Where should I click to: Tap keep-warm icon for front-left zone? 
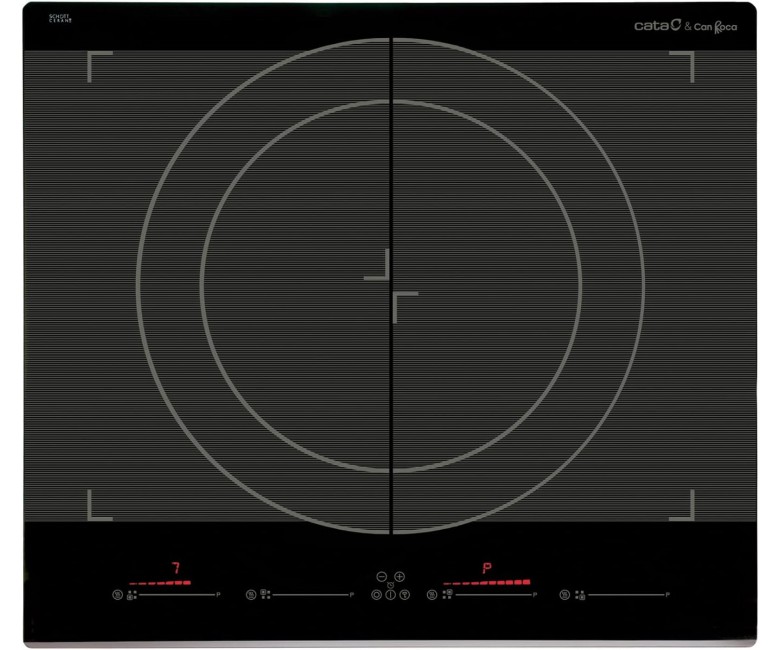click(117, 595)
